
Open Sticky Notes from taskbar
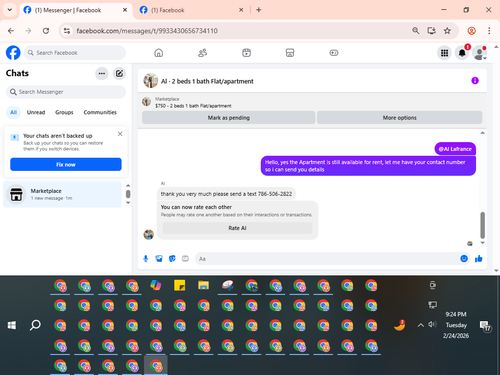click(x=180, y=286)
